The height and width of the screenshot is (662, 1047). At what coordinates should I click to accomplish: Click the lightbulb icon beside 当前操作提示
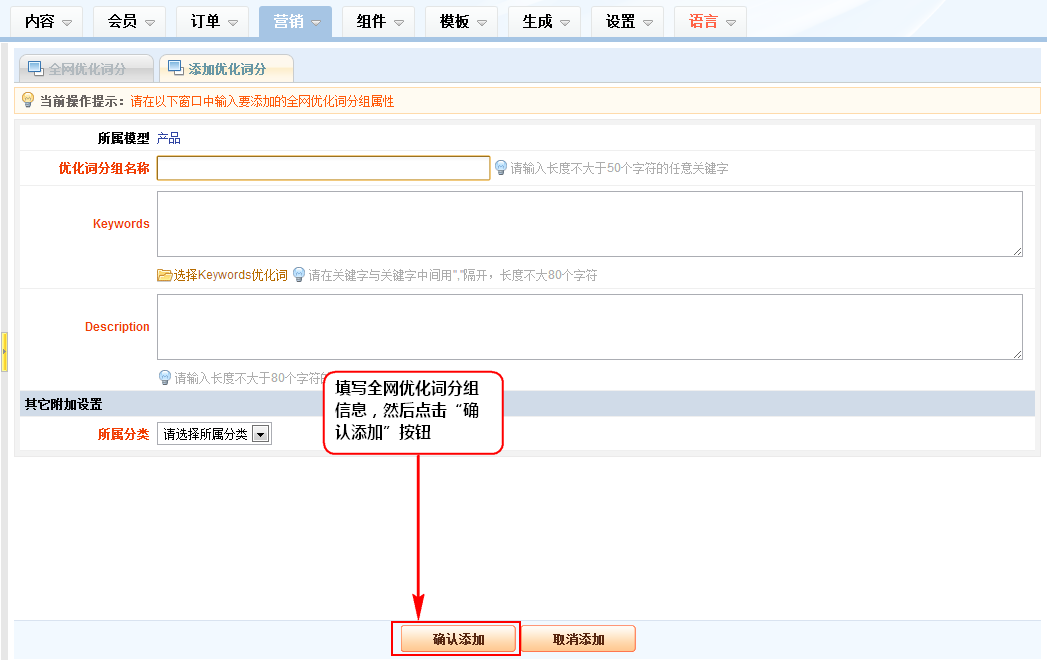tap(28, 100)
